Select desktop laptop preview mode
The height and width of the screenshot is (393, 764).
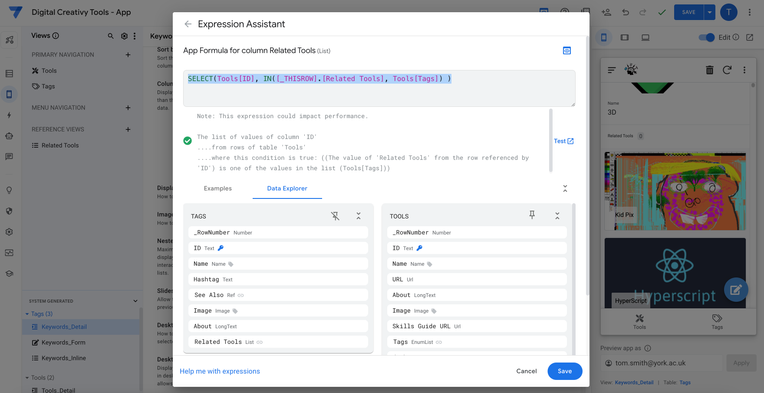click(645, 37)
